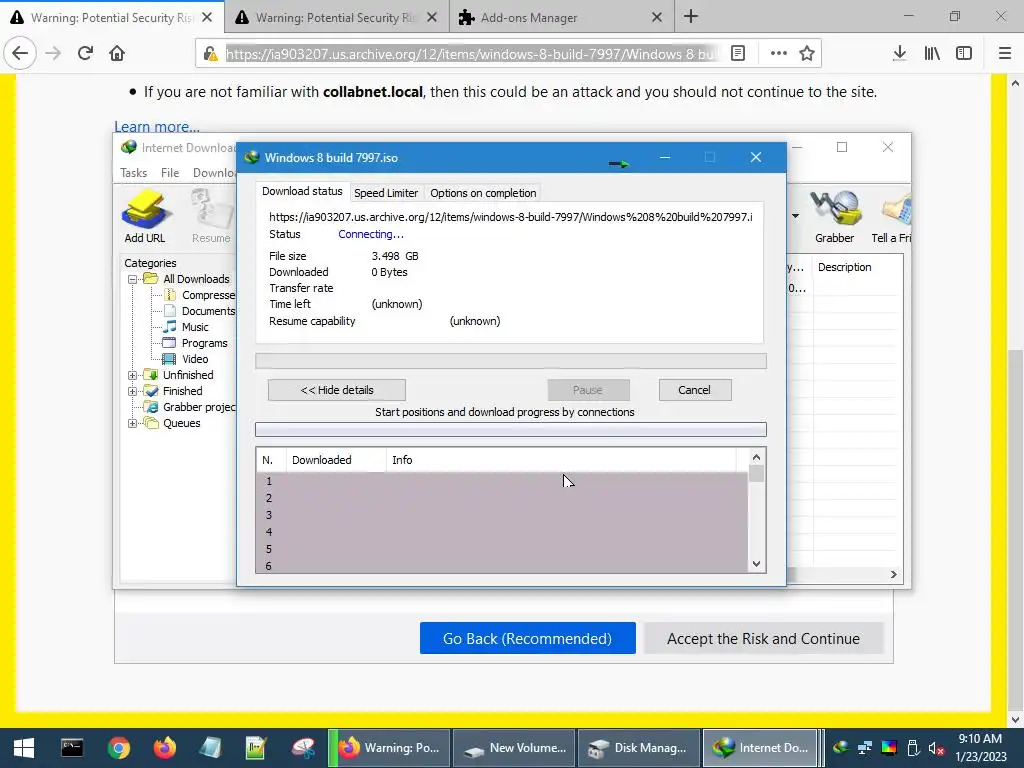Screen dimensions: 1024x768
Task: Open the Grabber tool in IDM toolbar
Action: [x=834, y=216]
